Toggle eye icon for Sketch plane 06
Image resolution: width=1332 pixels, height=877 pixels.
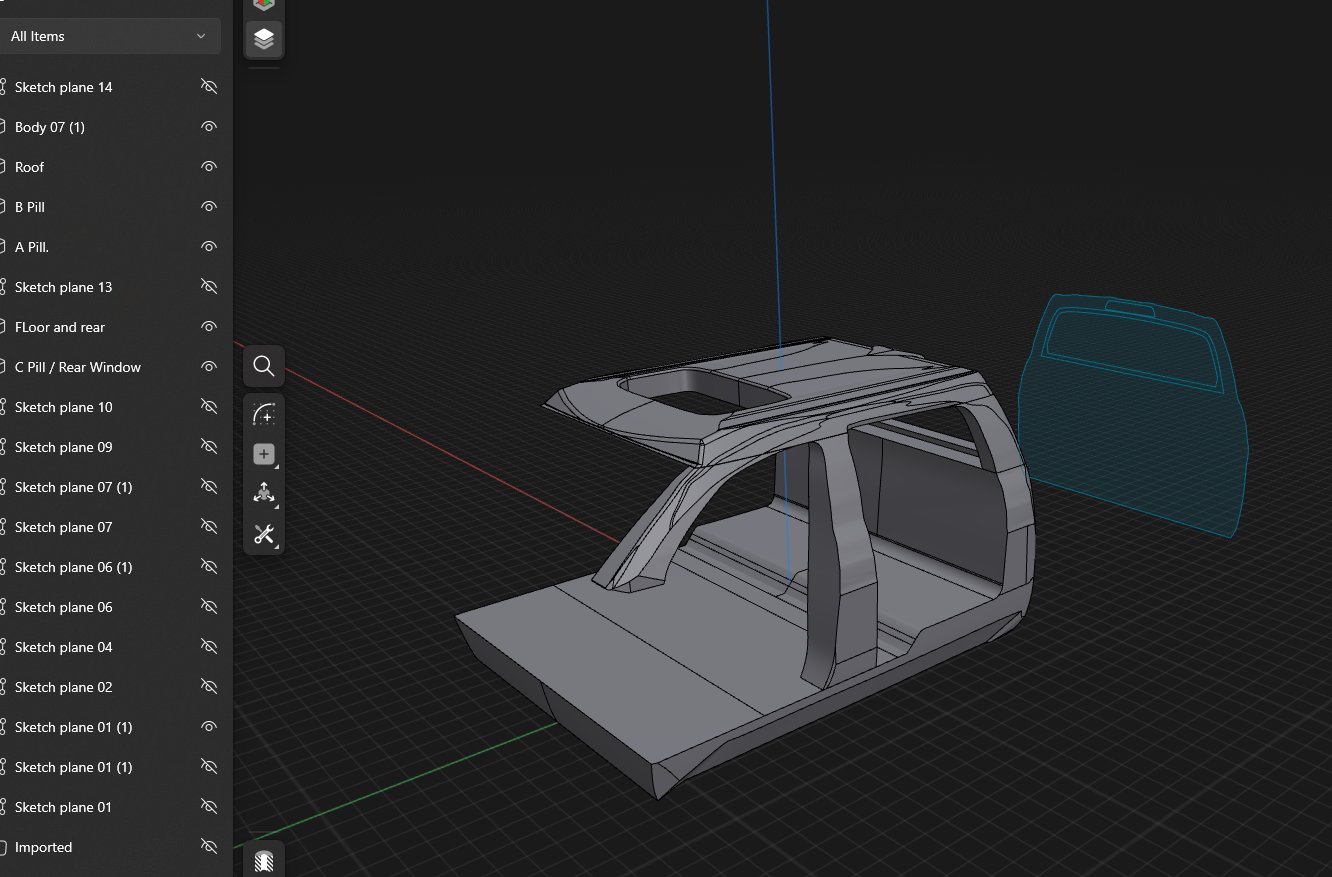pos(209,607)
